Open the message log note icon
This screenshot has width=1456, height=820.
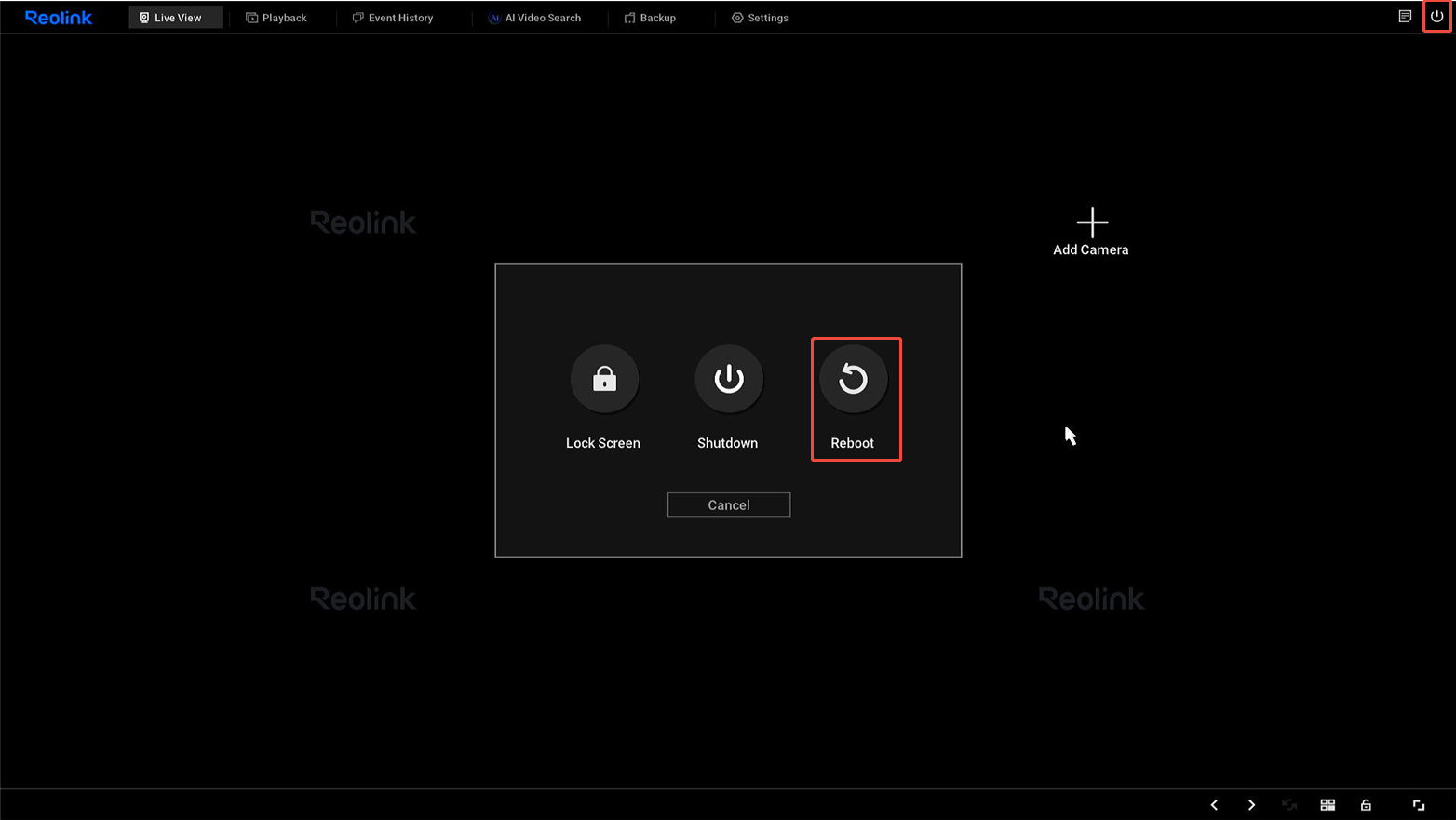pyautogui.click(x=1405, y=17)
